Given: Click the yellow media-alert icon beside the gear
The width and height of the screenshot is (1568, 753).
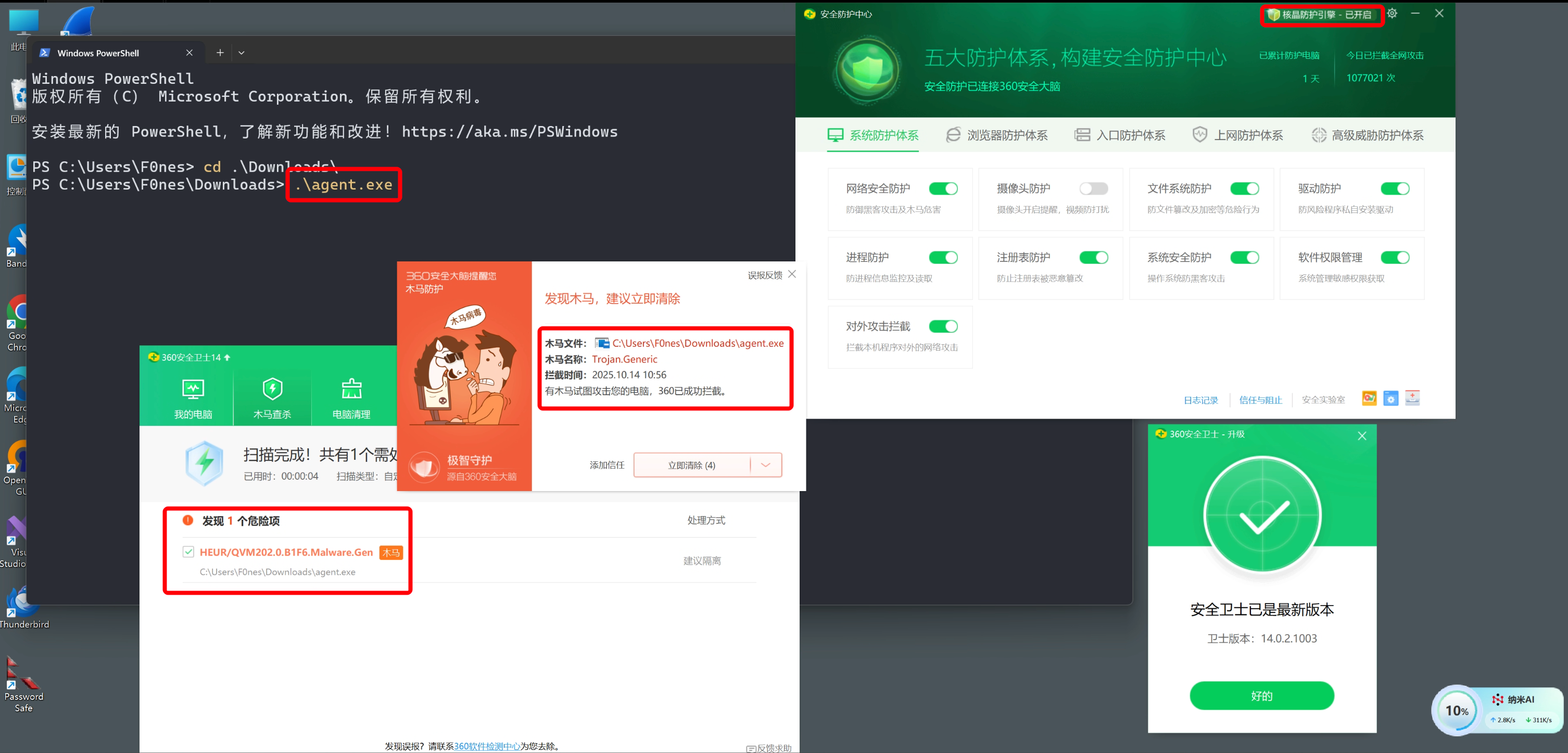Looking at the screenshot, I should [1370, 399].
